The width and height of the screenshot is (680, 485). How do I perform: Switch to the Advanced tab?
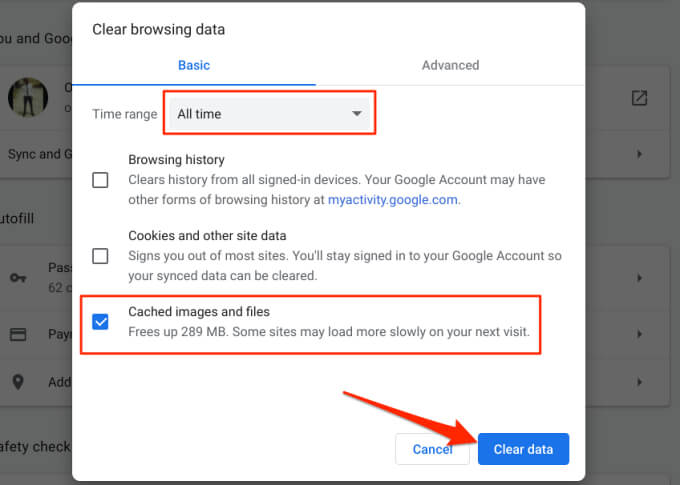450,65
